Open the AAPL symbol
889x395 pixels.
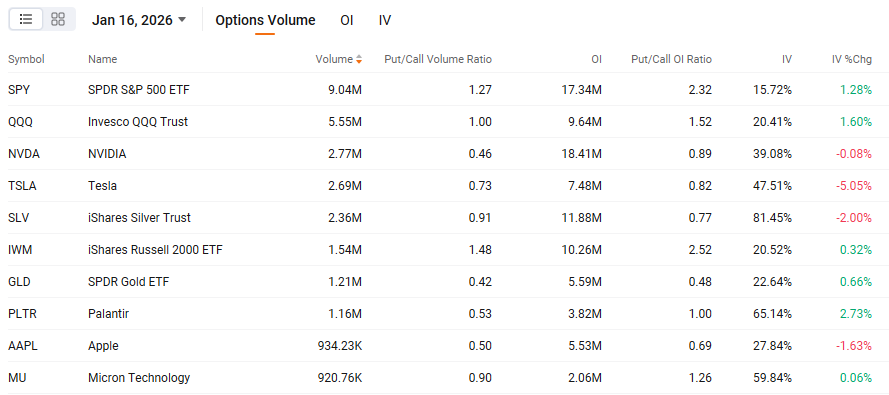pyautogui.click(x=23, y=346)
